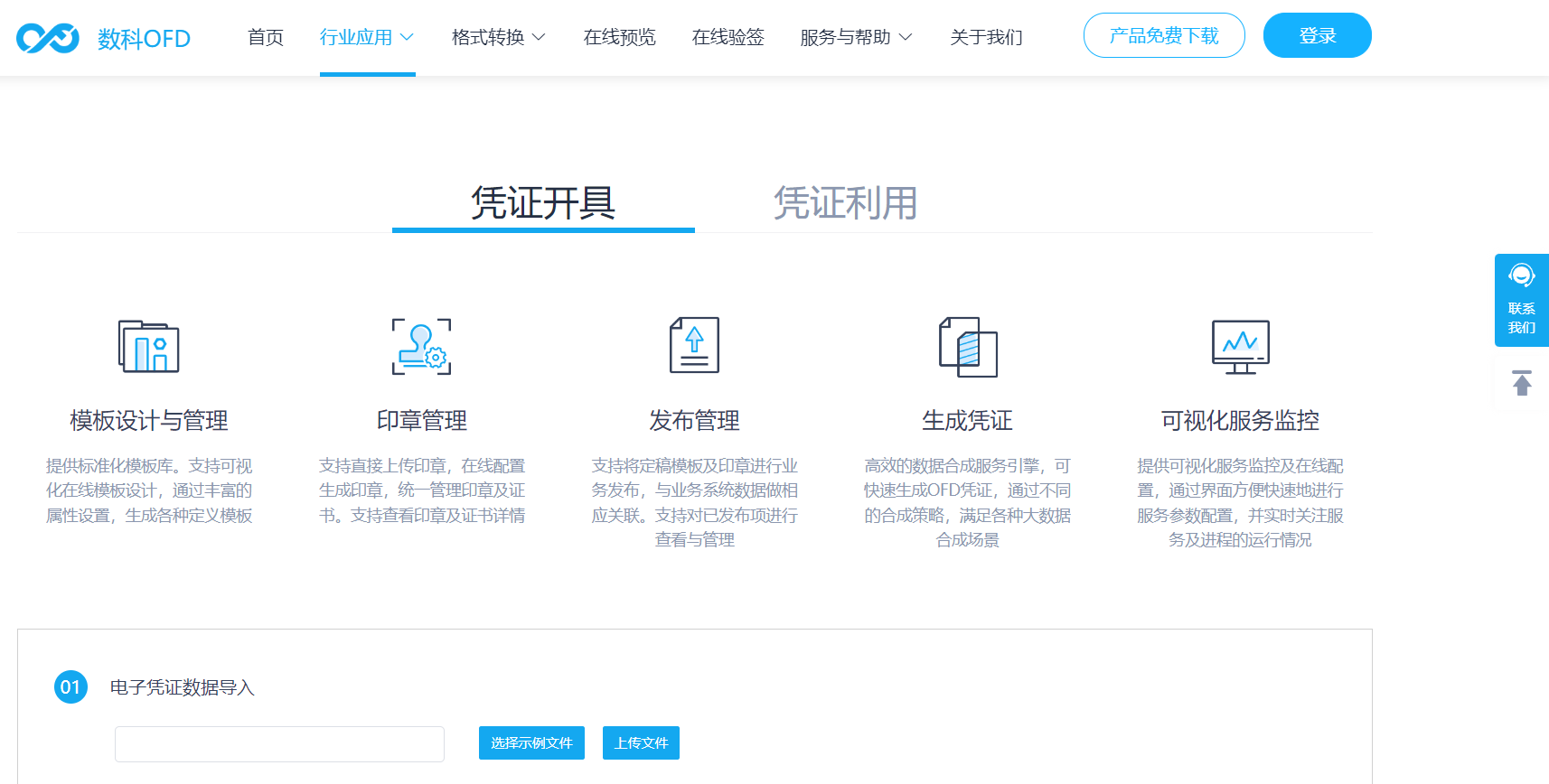Screen dimensions: 1549x784
Task: Open the 联系我们 customer service widget
Action: click(x=1521, y=300)
